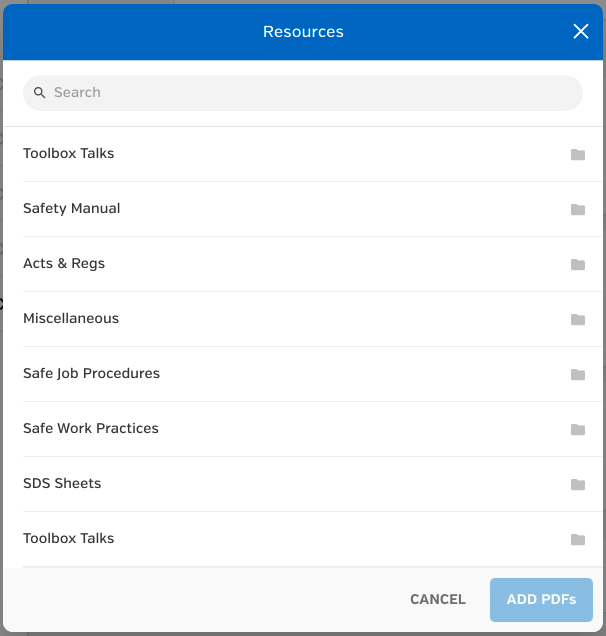
Task: Focus the Search input field
Action: pos(303,92)
